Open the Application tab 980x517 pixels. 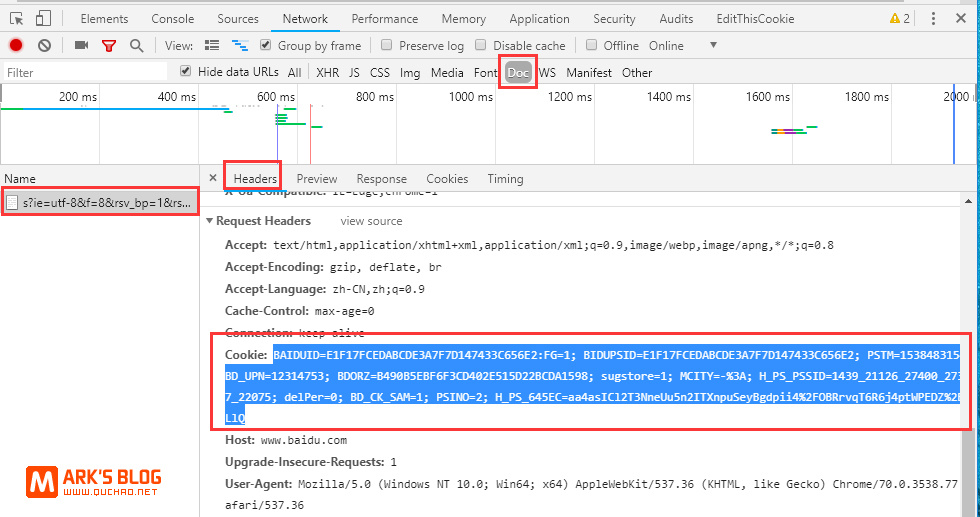click(539, 19)
